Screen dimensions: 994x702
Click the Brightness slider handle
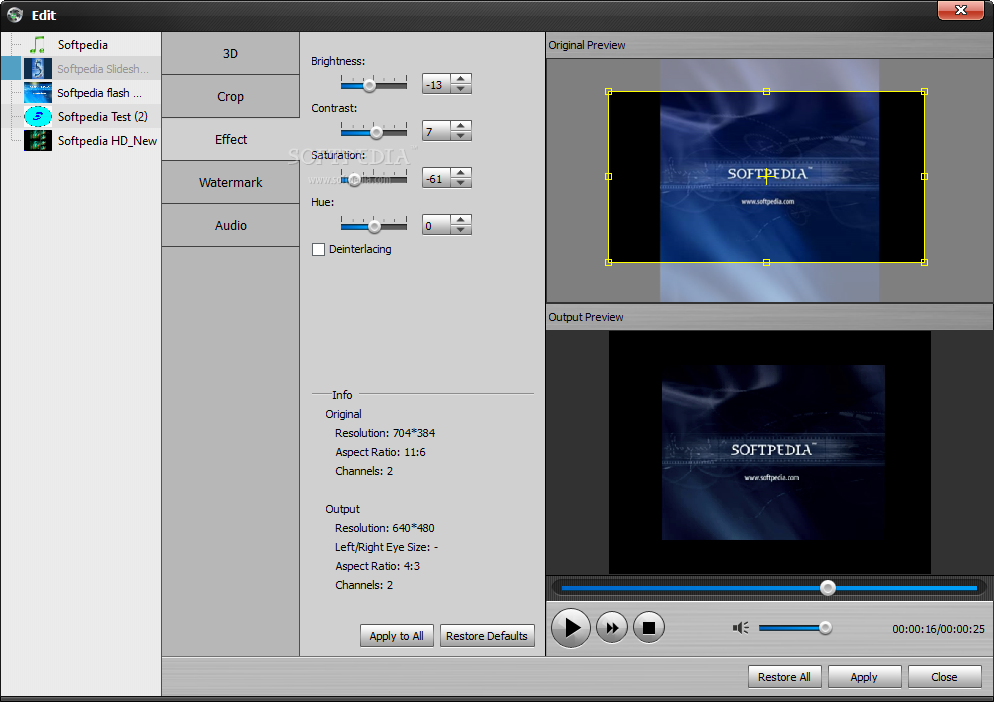[x=369, y=85]
